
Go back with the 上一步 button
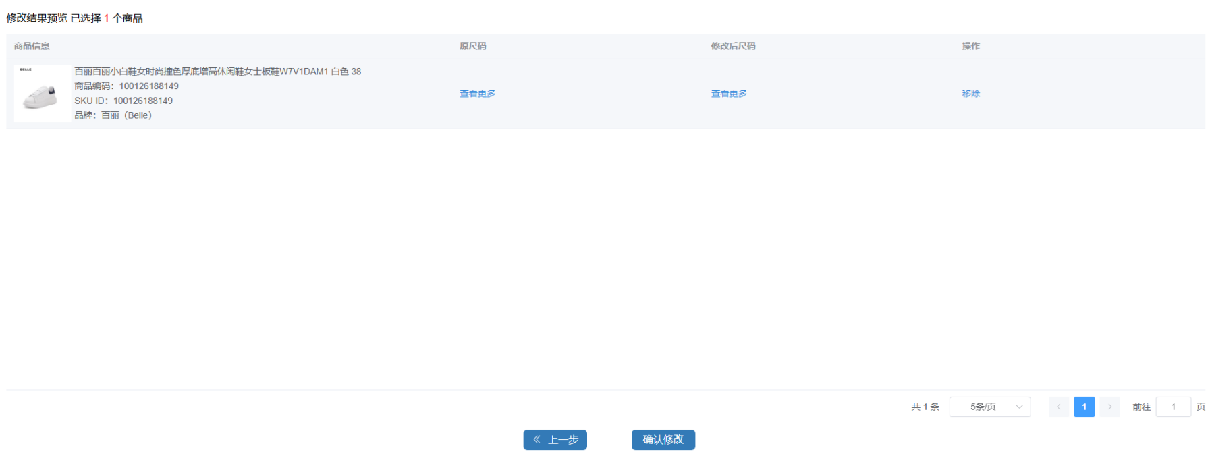click(x=555, y=440)
